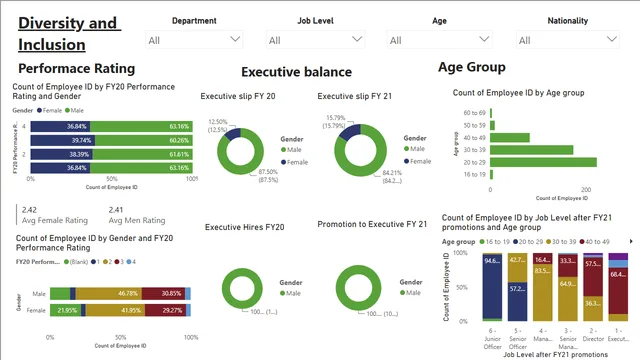Click the 20 to 29 age group bar
The image size is (640, 360).
pyautogui.click(x=543, y=162)
